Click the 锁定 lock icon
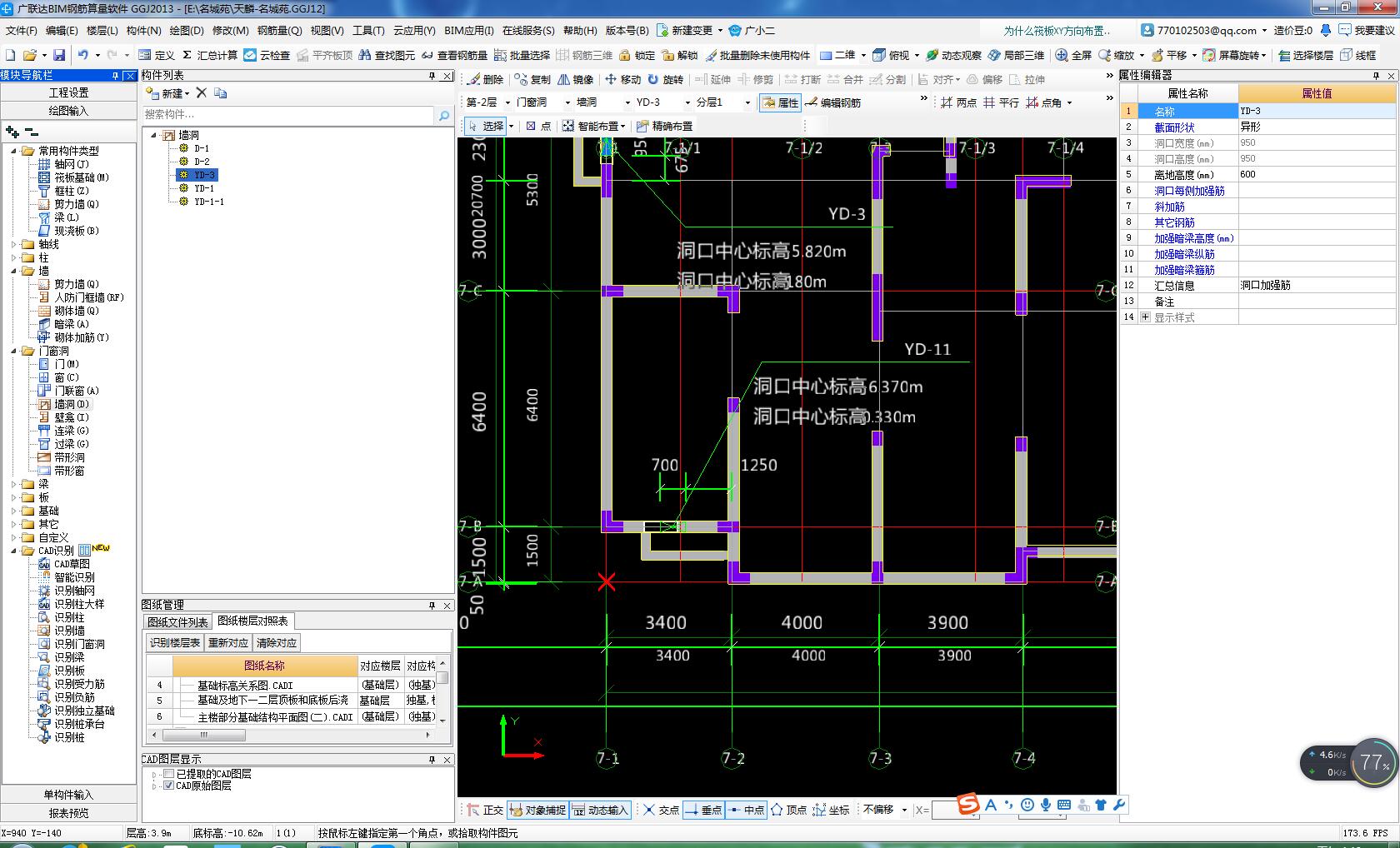The image size is (1400, 848). coord(637,55)
